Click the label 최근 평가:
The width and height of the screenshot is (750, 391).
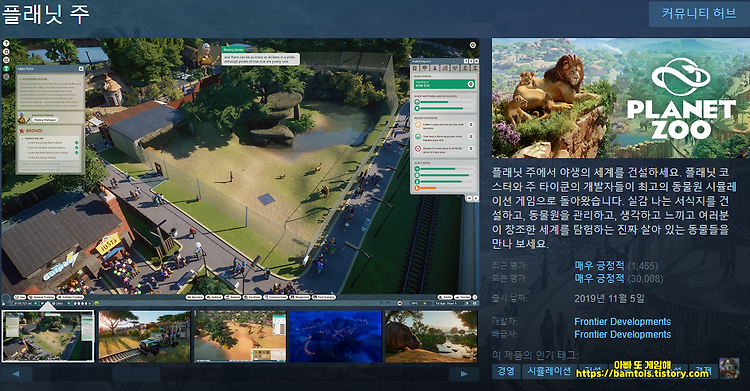tap(509, 266)
